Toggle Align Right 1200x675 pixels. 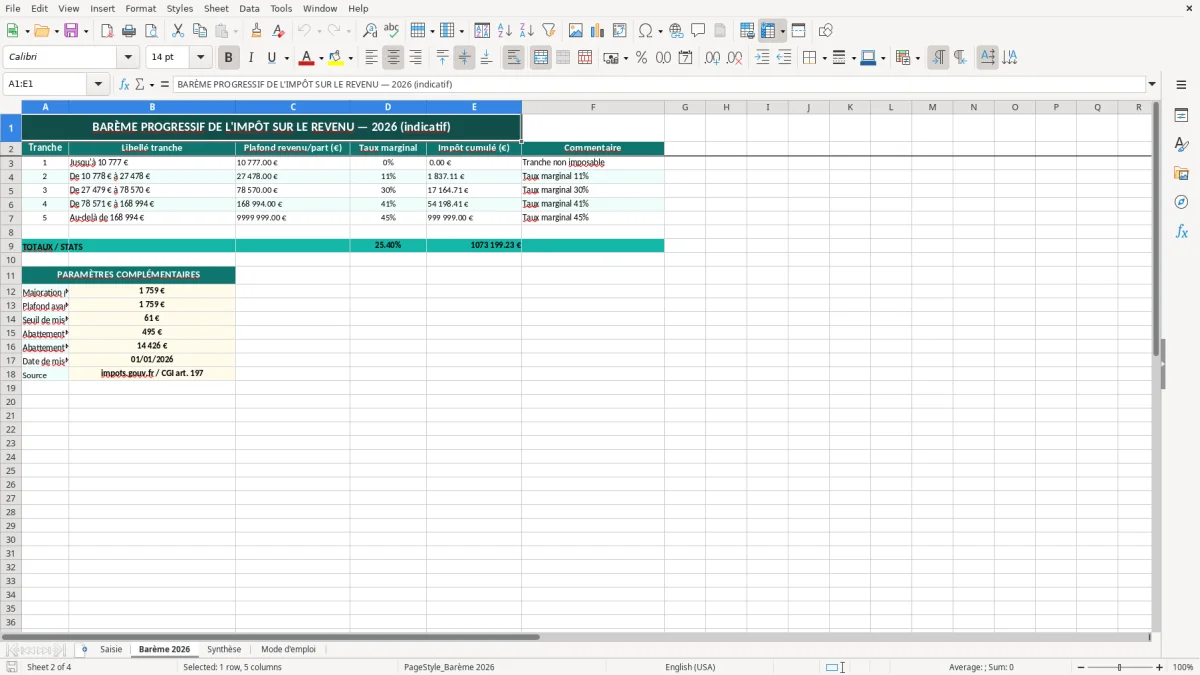415,58
